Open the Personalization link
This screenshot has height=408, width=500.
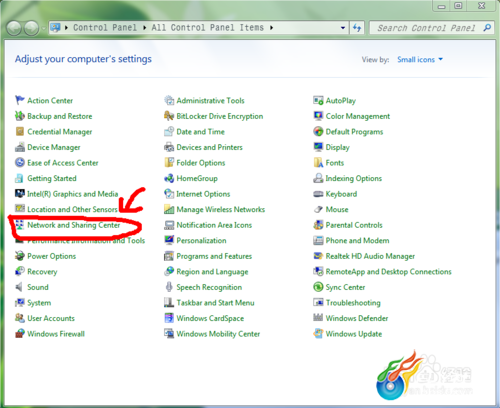tap(201, 240)
